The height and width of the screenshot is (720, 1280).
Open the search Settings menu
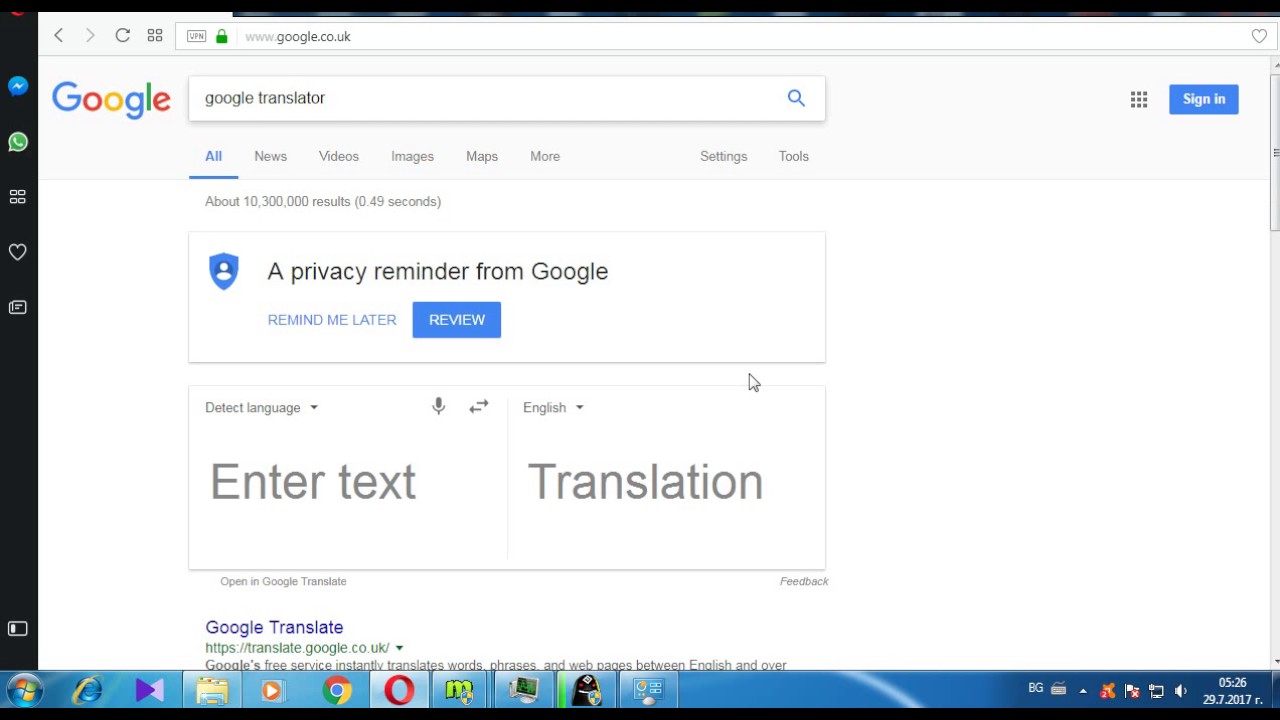[724, 156]
